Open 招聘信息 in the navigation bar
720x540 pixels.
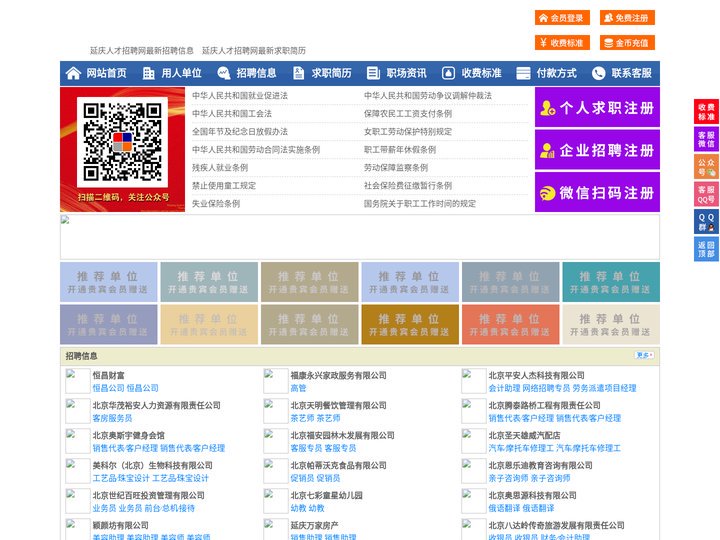(256, 73)
